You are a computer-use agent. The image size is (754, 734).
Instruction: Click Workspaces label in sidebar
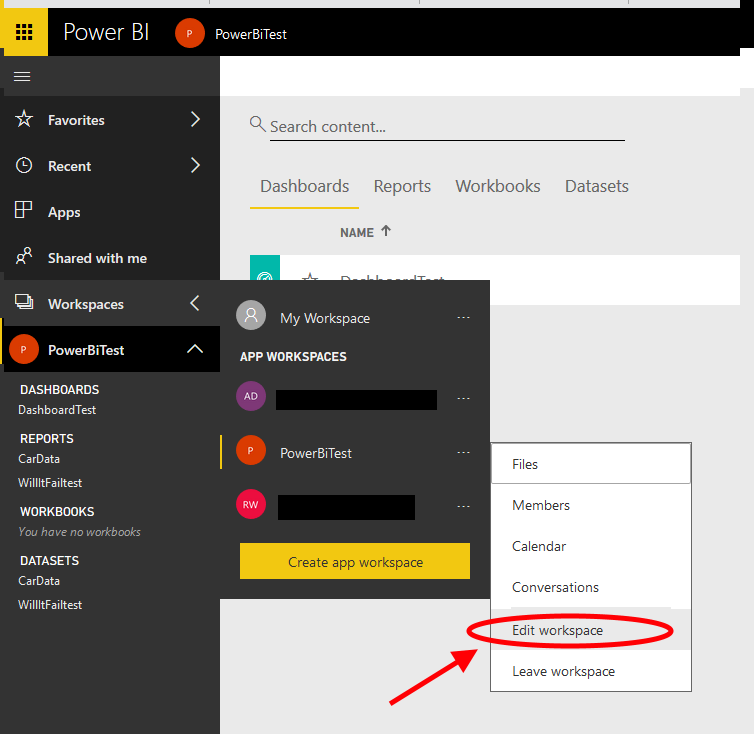pyautogui.click(x=86, y=304)
